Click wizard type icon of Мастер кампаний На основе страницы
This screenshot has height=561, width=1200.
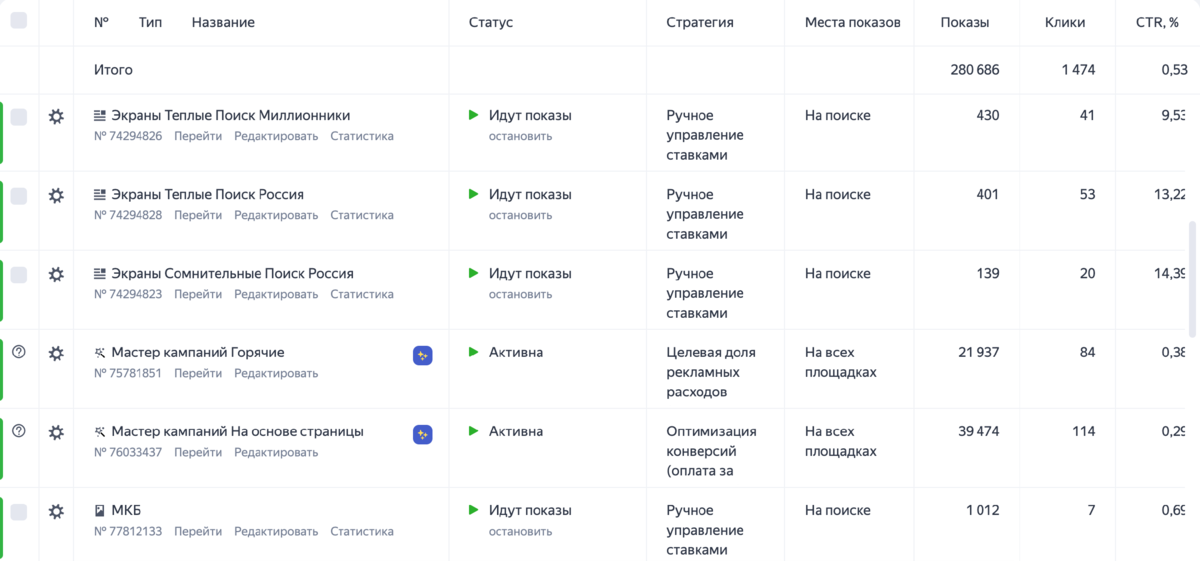pyautogui.click(x=100, y=432)
